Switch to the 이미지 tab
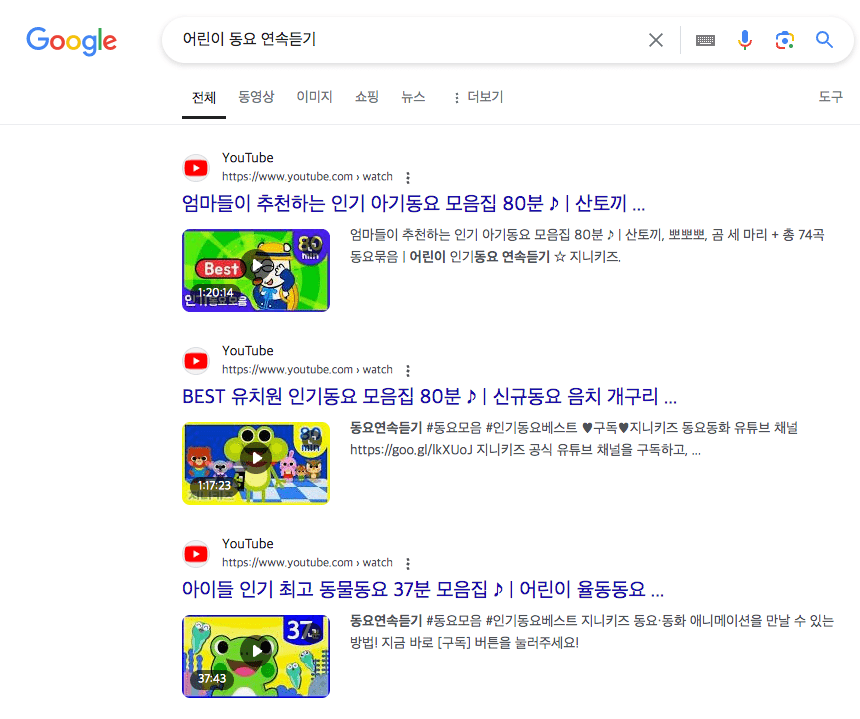Image resolution: width=860 pixels, height=719 pixels. click(x=314, y=97)
